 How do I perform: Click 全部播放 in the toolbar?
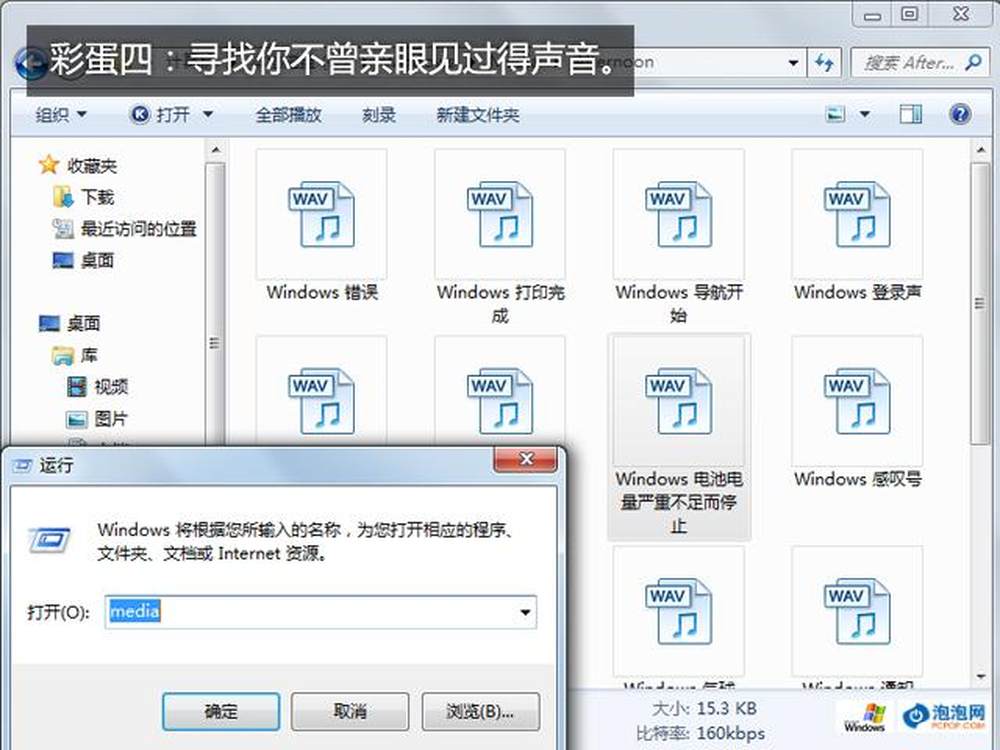[x=288, y=115]
